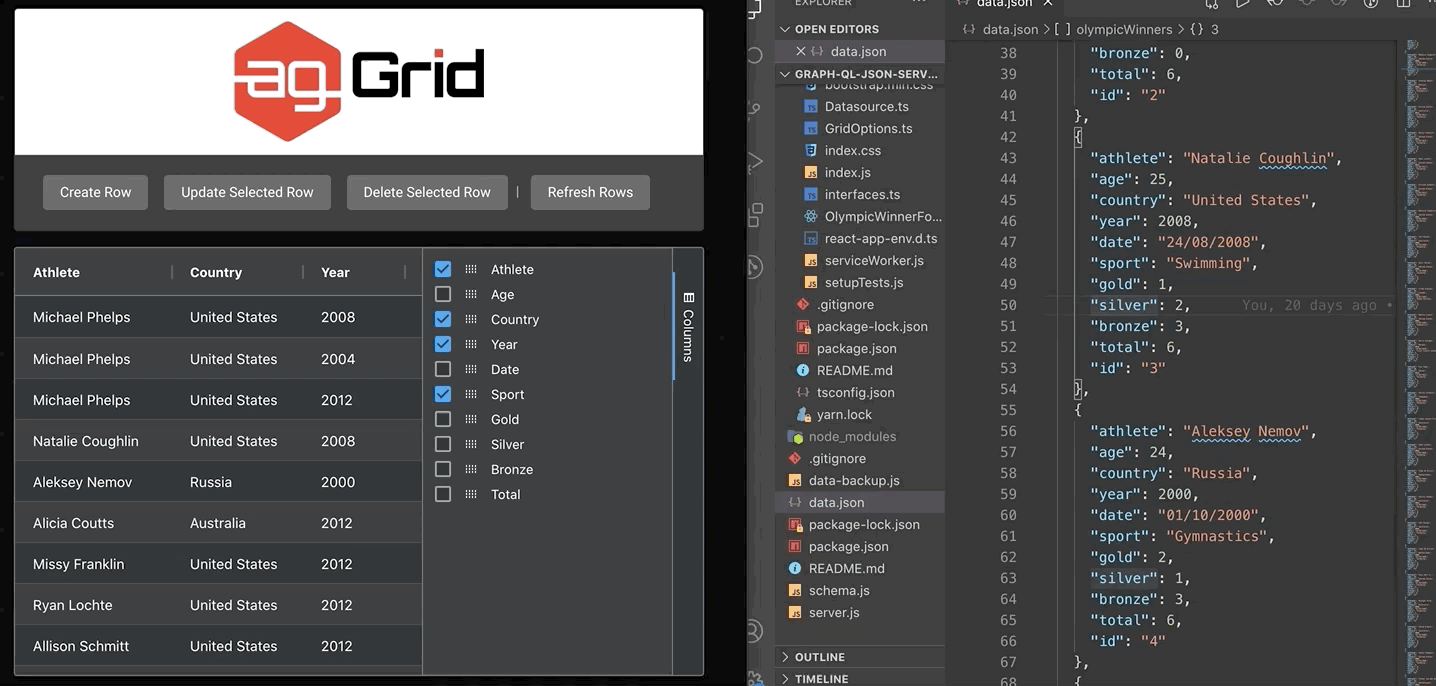Expand the Timeline section
Screen dimensions: 1436x686
(860, 679)
